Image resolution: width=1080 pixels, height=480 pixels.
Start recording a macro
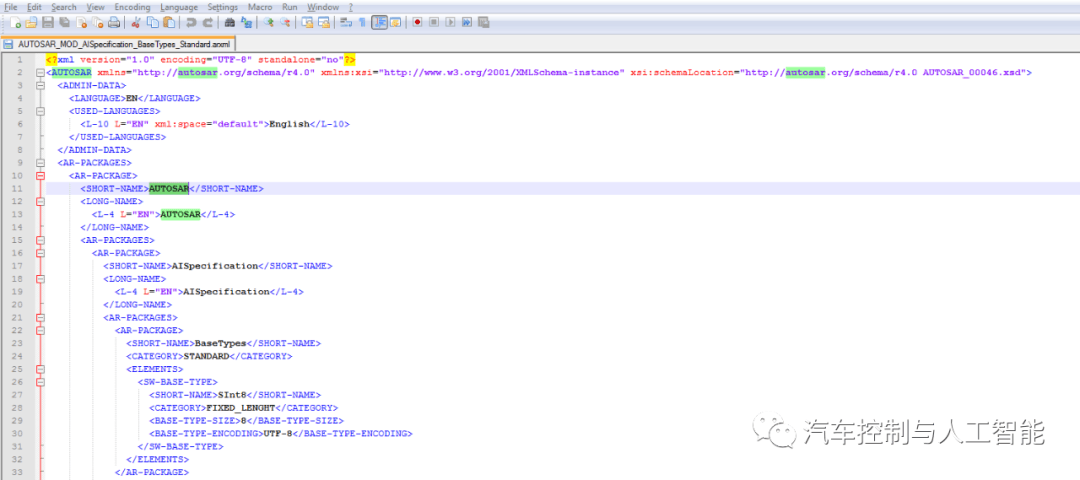[417, 22]
